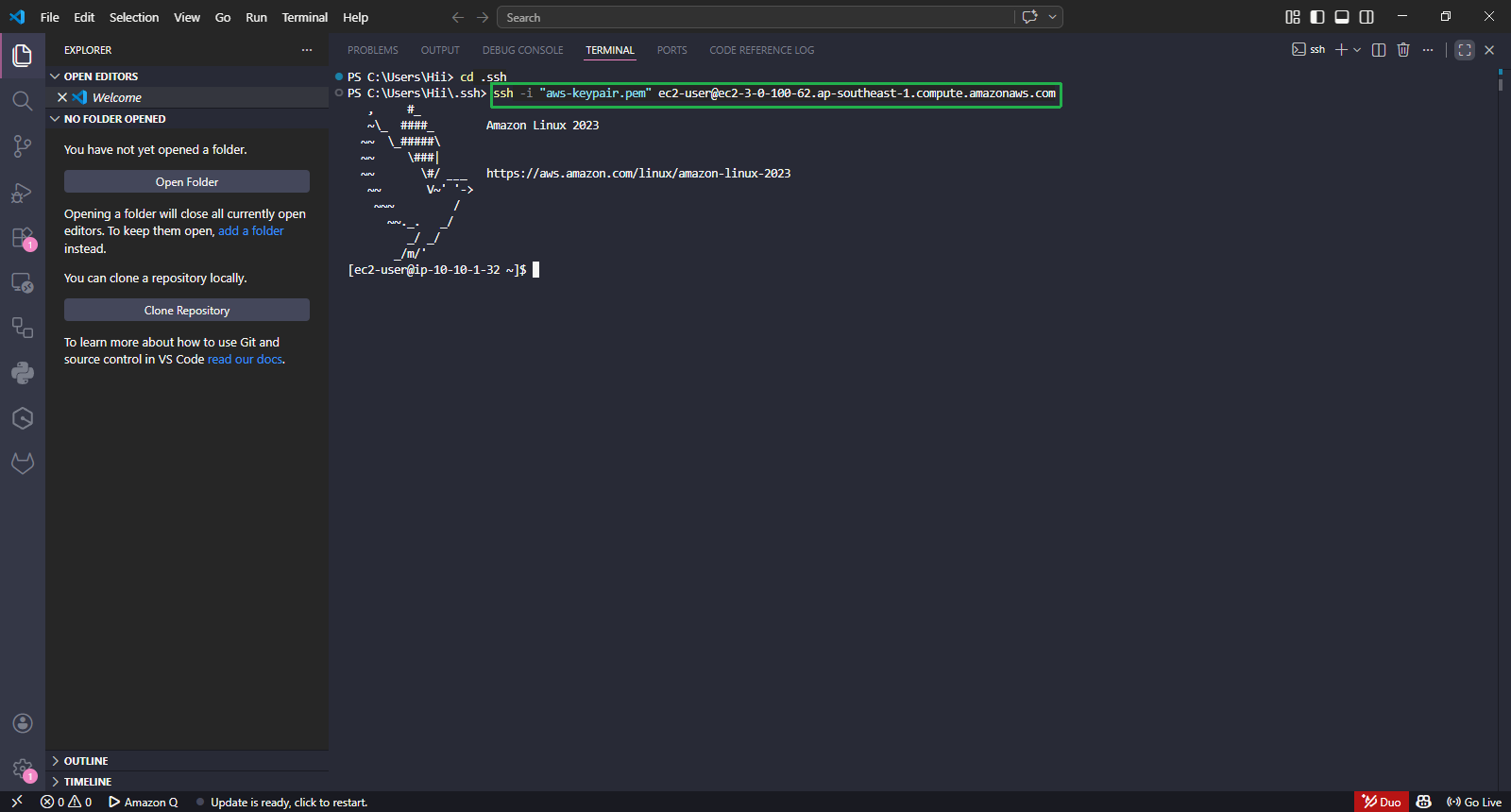
Task: Open the Run menu
Action: click(x=256, y=17)
